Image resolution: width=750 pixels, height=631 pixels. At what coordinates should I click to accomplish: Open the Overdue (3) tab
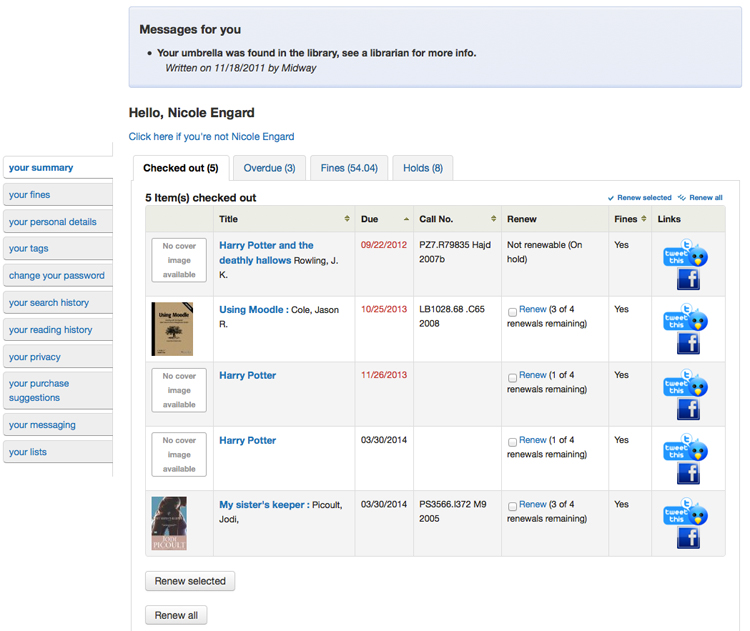click(x=269, y=168)
